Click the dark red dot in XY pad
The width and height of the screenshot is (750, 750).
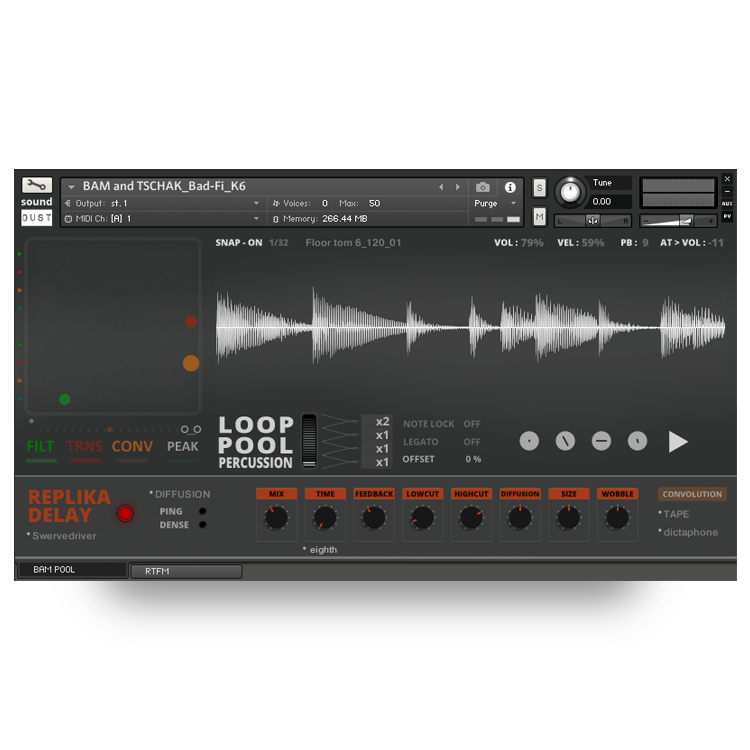coord(191,322)
